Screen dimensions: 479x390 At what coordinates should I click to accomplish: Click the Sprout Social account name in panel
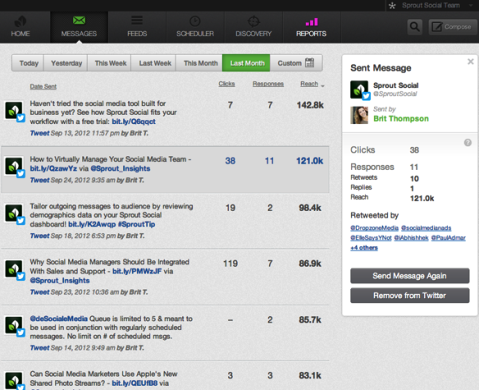[396, 85]
